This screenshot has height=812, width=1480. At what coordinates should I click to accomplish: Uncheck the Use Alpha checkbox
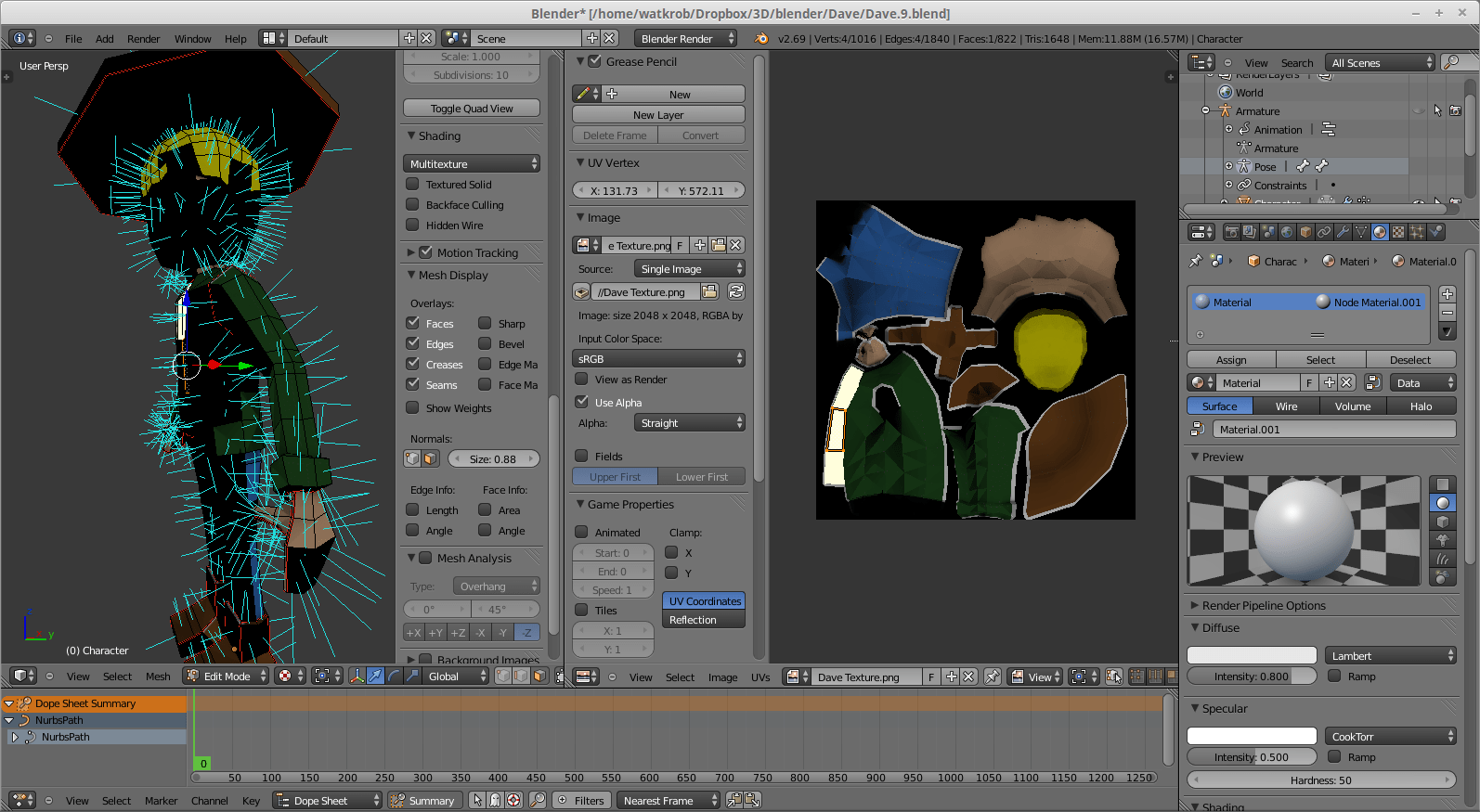pyautogui.click(x=582, y=403)
